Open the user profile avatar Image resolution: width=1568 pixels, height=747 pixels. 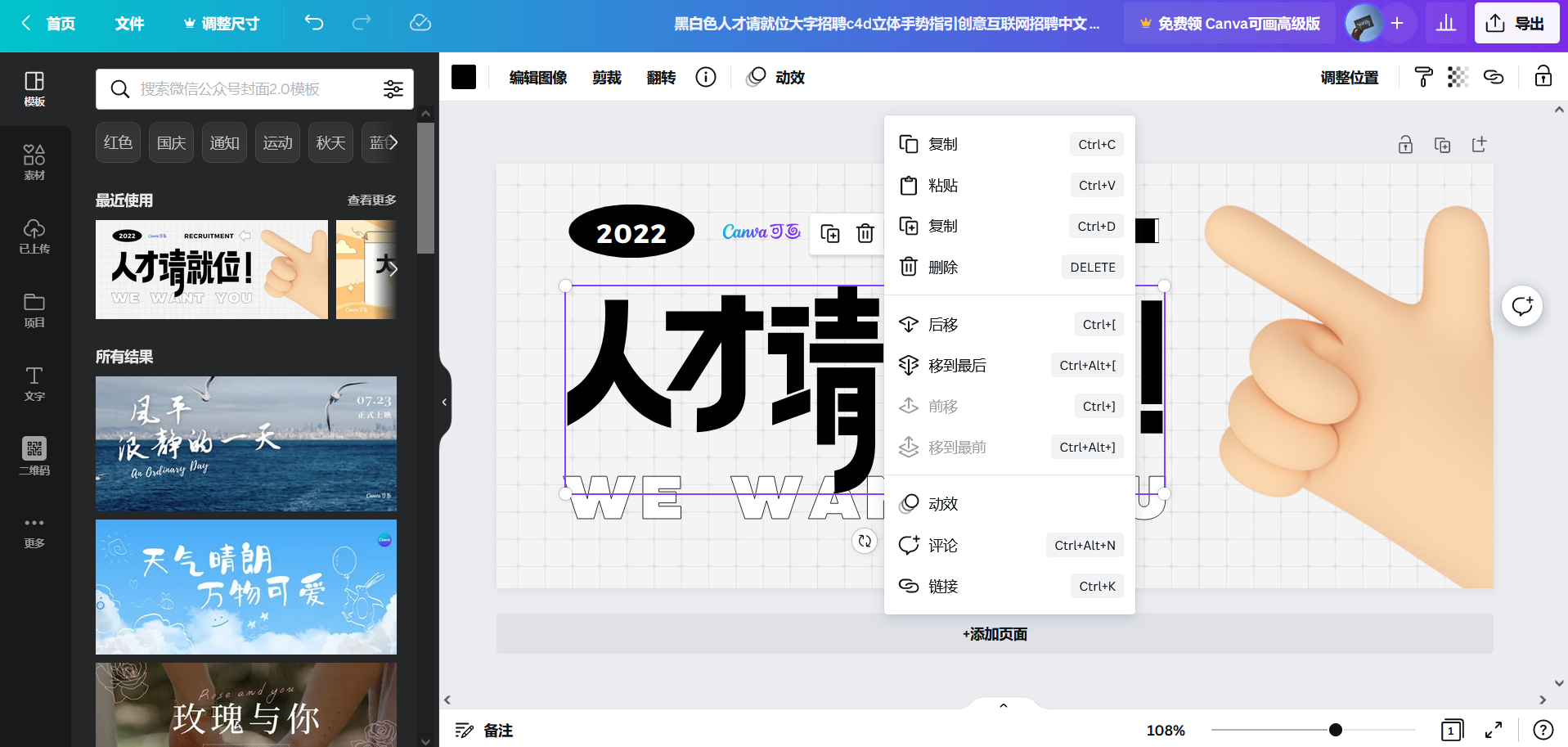pyautogui.click(x=1364, y=24)
